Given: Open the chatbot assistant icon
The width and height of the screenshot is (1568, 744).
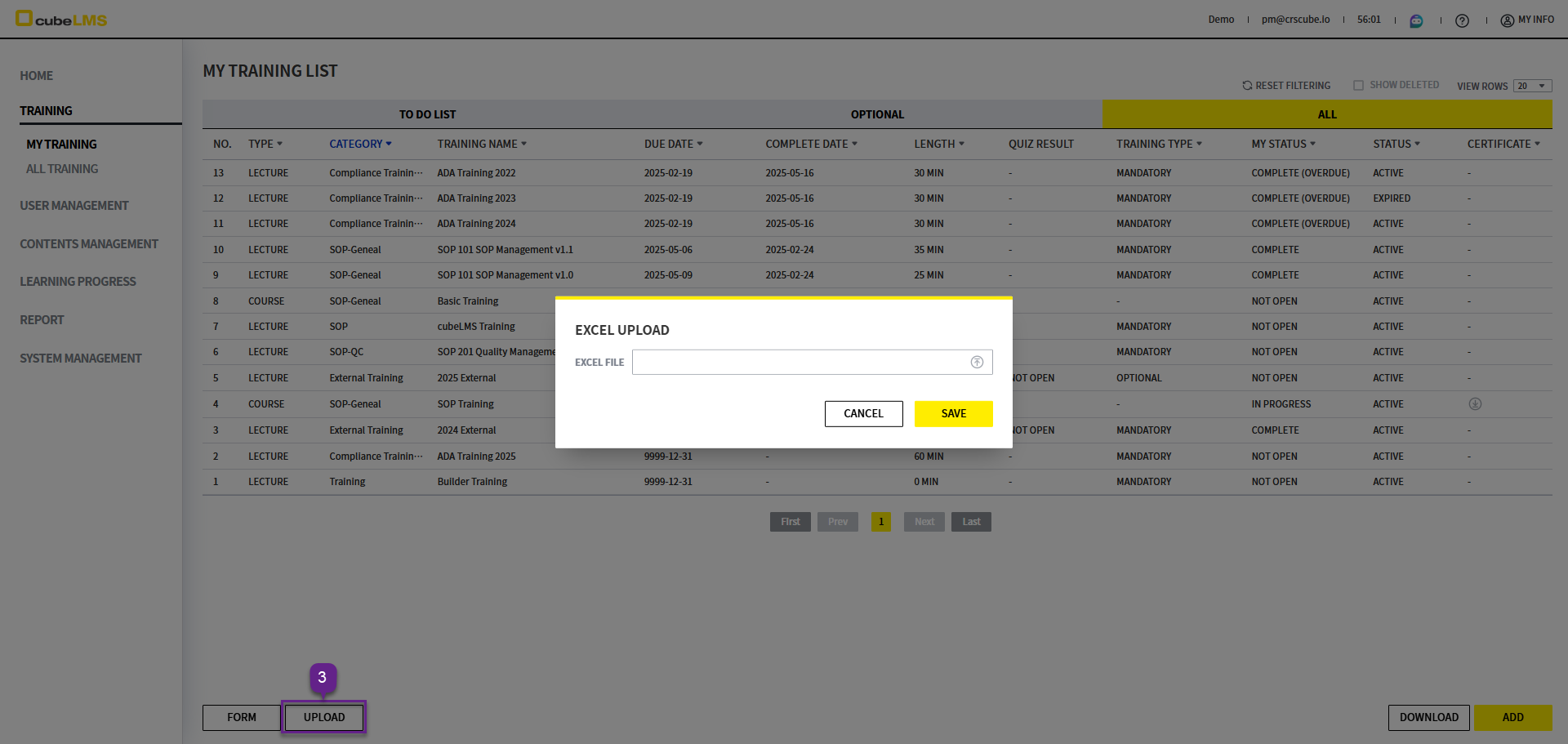Looking at the screenshot, I should tap(1416, 20).
